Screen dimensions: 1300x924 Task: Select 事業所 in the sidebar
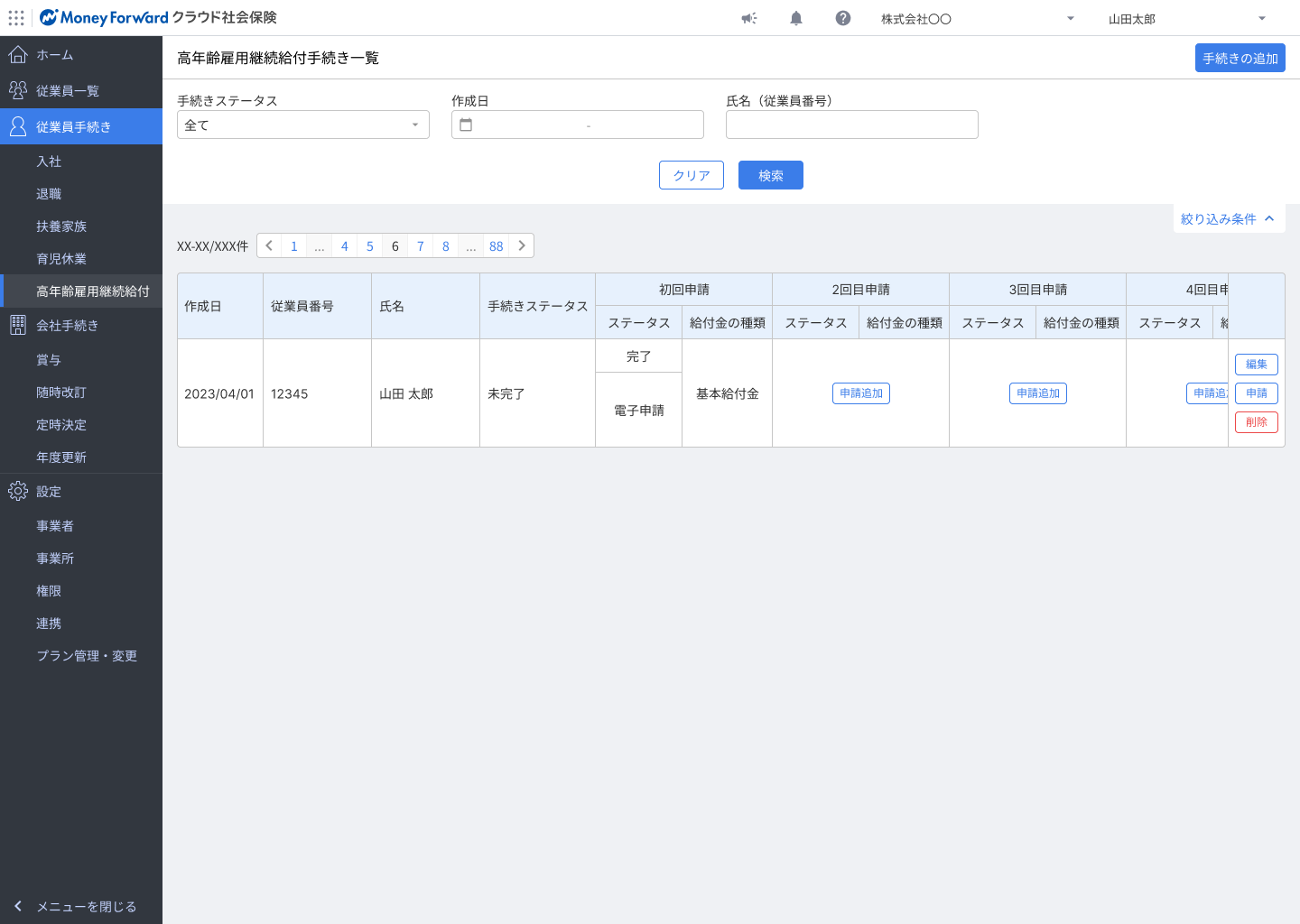pyautogui.click(x=81, y=558)
